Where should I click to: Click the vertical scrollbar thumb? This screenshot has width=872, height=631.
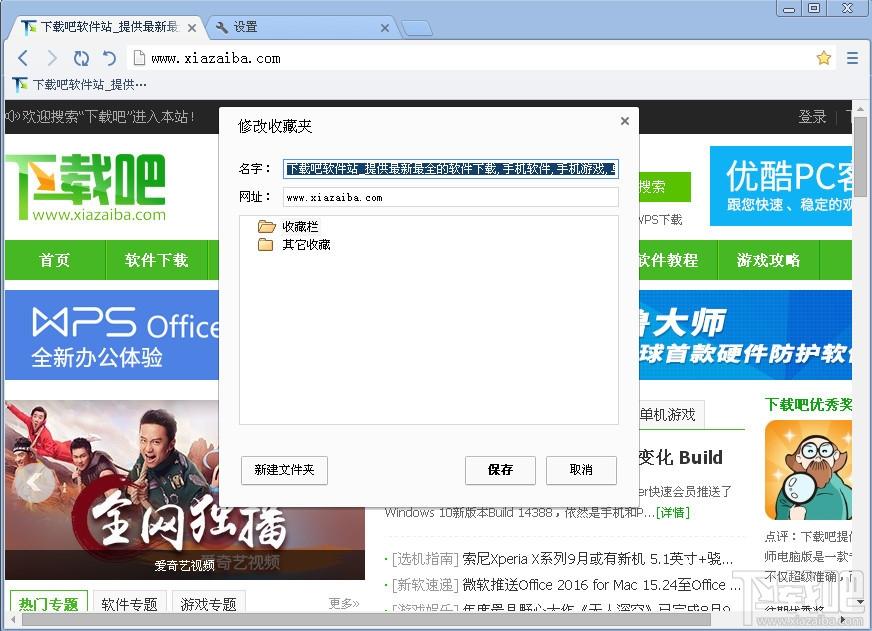[x=860, y=157]
